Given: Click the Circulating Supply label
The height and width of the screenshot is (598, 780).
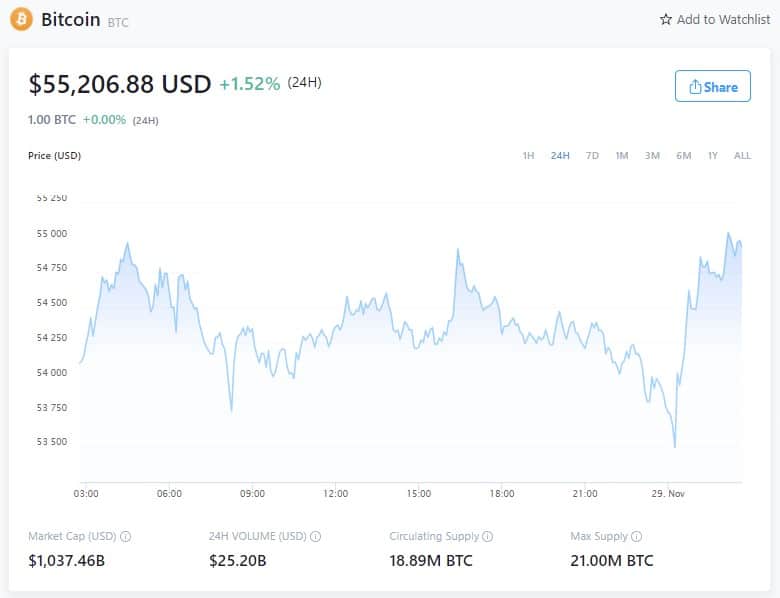Looking at the screenshot, I should 434,536.
